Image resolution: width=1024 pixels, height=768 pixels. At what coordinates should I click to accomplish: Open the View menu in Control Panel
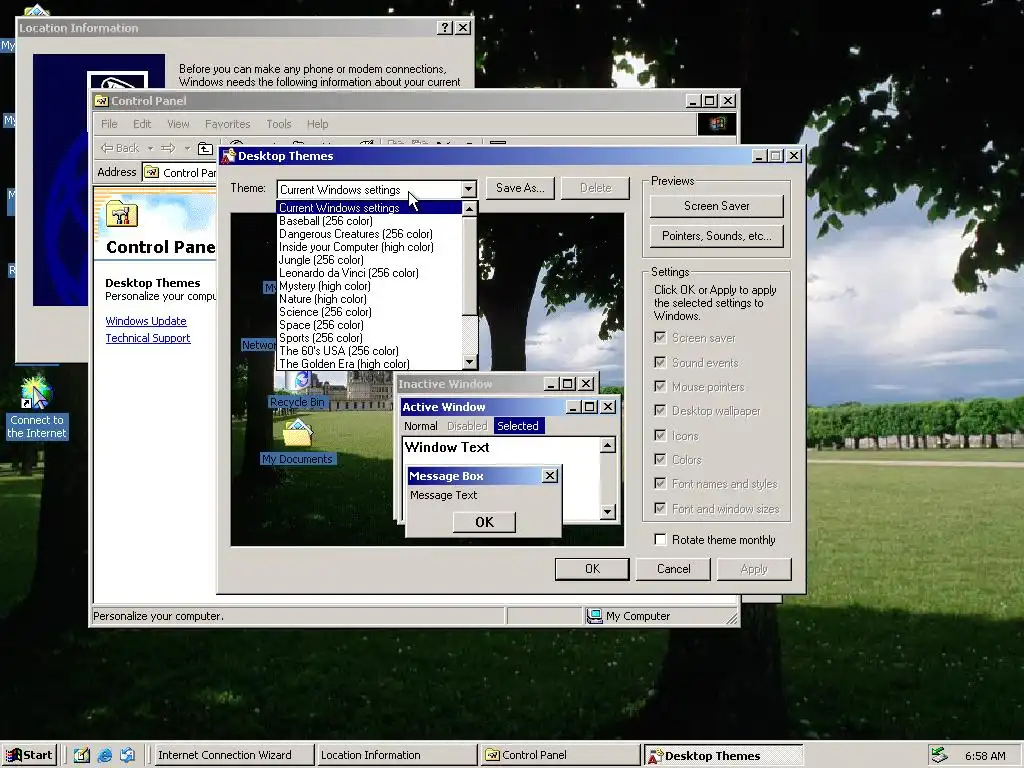178,124
